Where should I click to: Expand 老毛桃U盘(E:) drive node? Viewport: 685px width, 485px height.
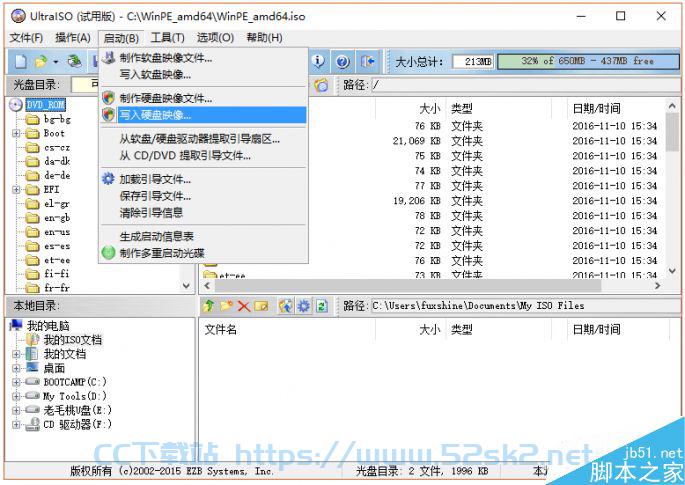[x=16, y=410]
